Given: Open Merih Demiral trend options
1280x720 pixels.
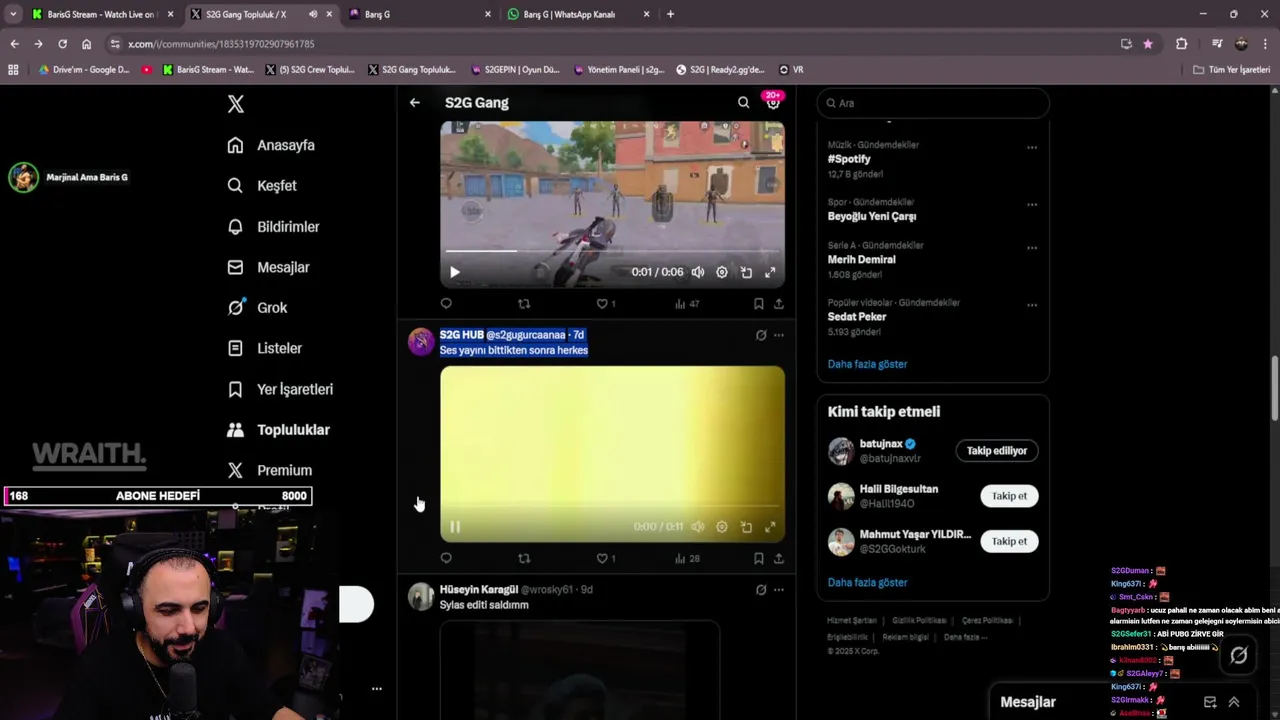Looking at the screenshot, I should click(x=1032, y=247).
